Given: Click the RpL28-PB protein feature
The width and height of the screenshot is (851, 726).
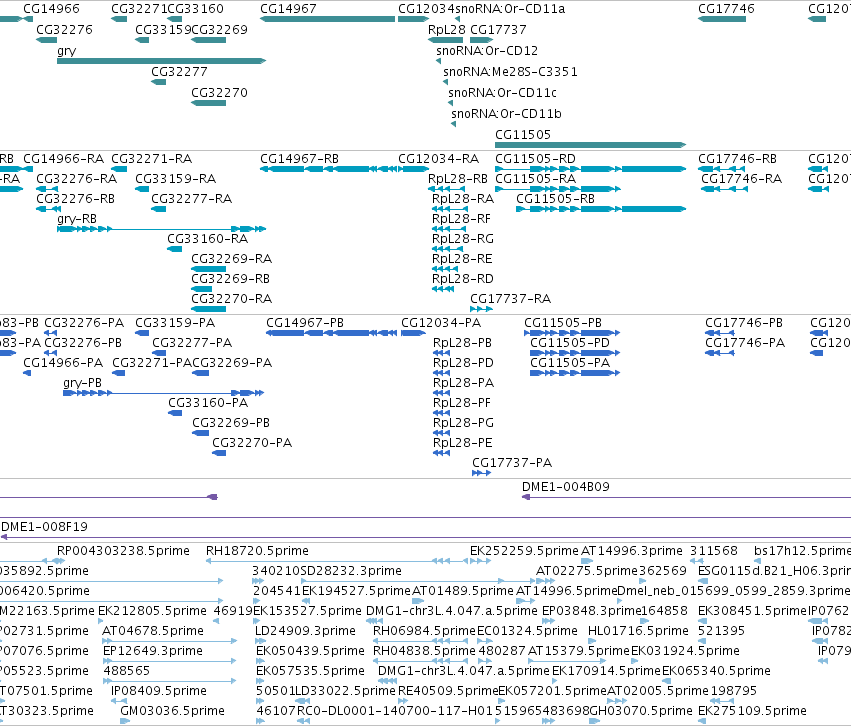Looking at the screenshot, I should point(441,353).
